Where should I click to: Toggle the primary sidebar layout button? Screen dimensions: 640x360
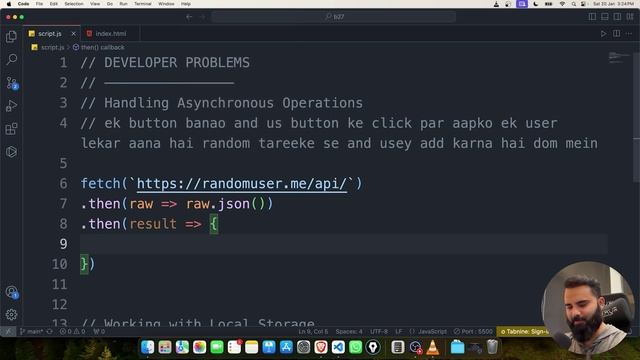[x=592, y=17]
